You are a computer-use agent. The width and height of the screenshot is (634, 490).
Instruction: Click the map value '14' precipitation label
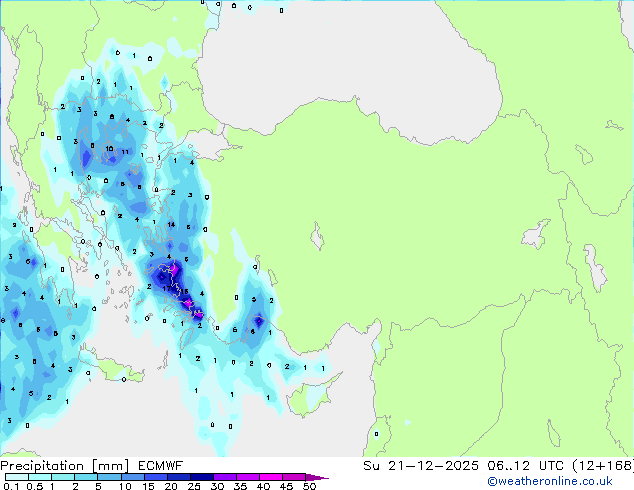tap(171, 225)
